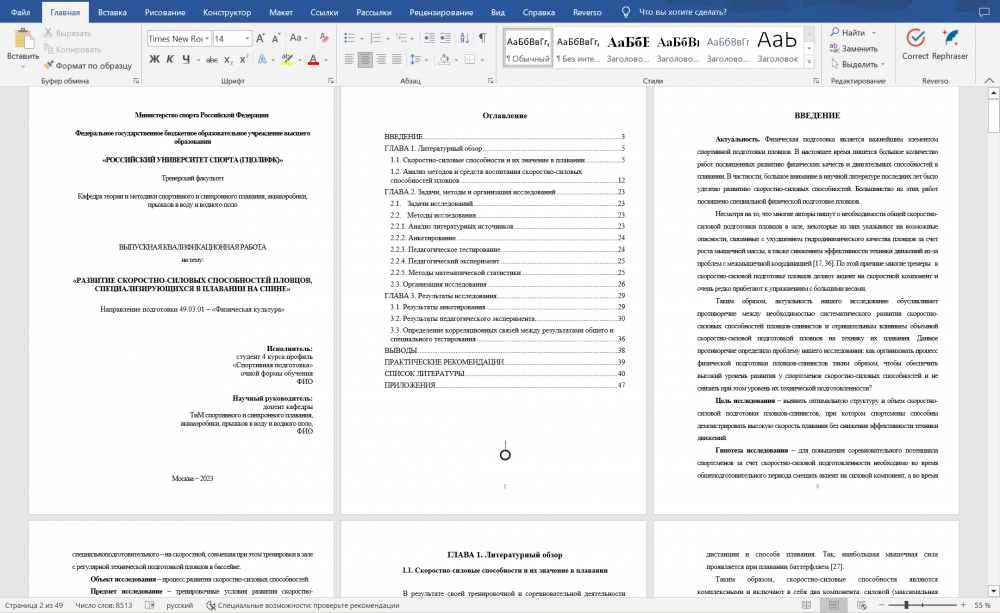The height and width of the screenshot is (613, 1000).
Task: Click the Найти button
Action: [848, 33]
